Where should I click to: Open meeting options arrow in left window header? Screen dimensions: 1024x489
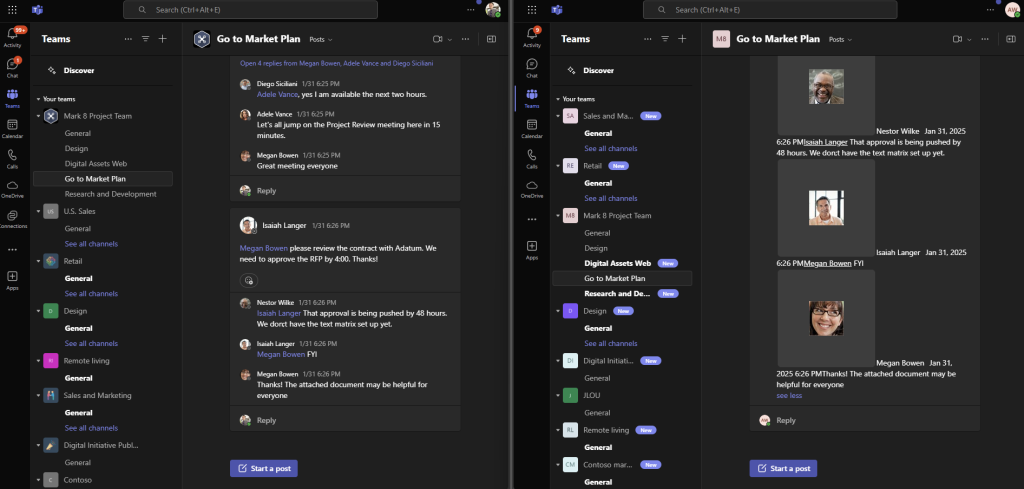pyautogui.click(x=450, y=40)
